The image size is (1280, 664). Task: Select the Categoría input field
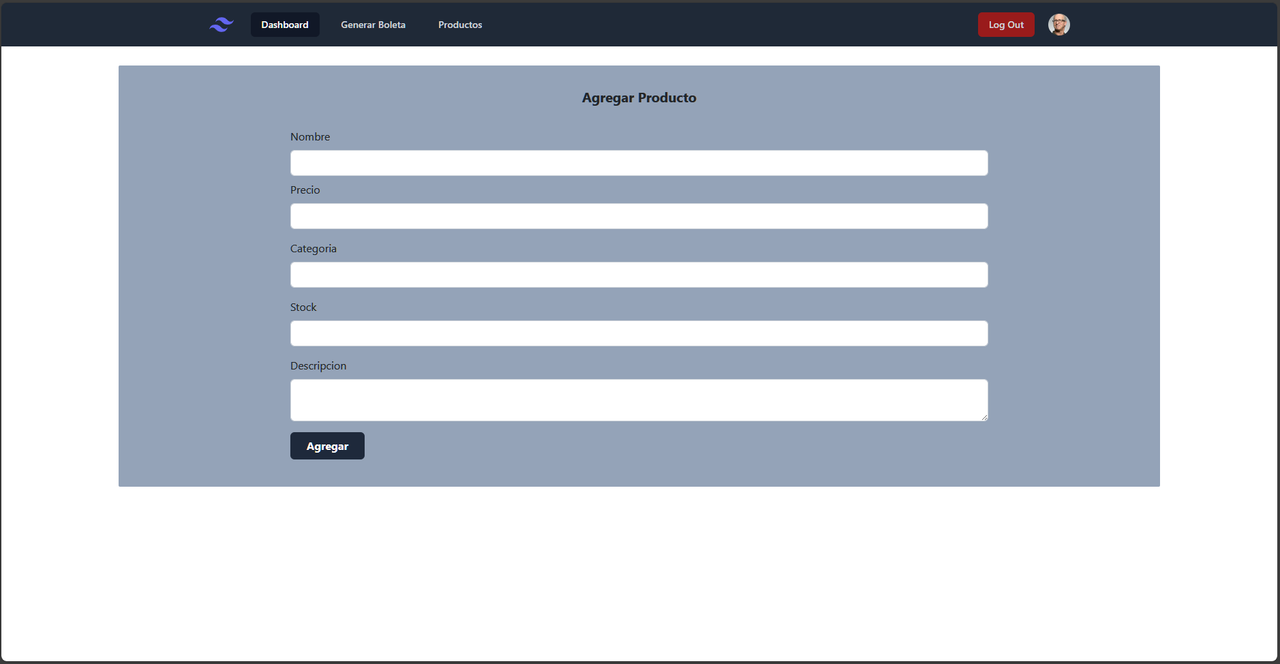(639, 274)
